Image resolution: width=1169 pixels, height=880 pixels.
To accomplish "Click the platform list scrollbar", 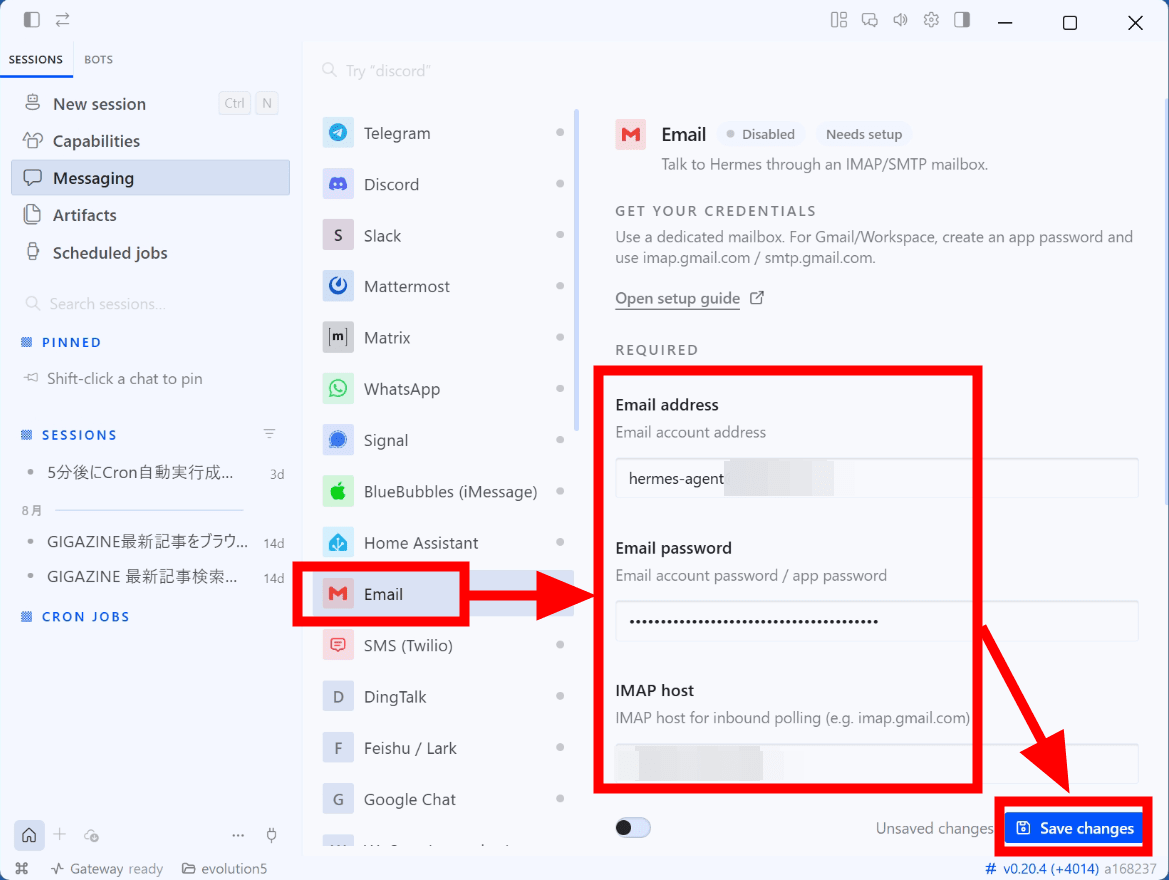I will pyautogui.click(x=576, y=270).
